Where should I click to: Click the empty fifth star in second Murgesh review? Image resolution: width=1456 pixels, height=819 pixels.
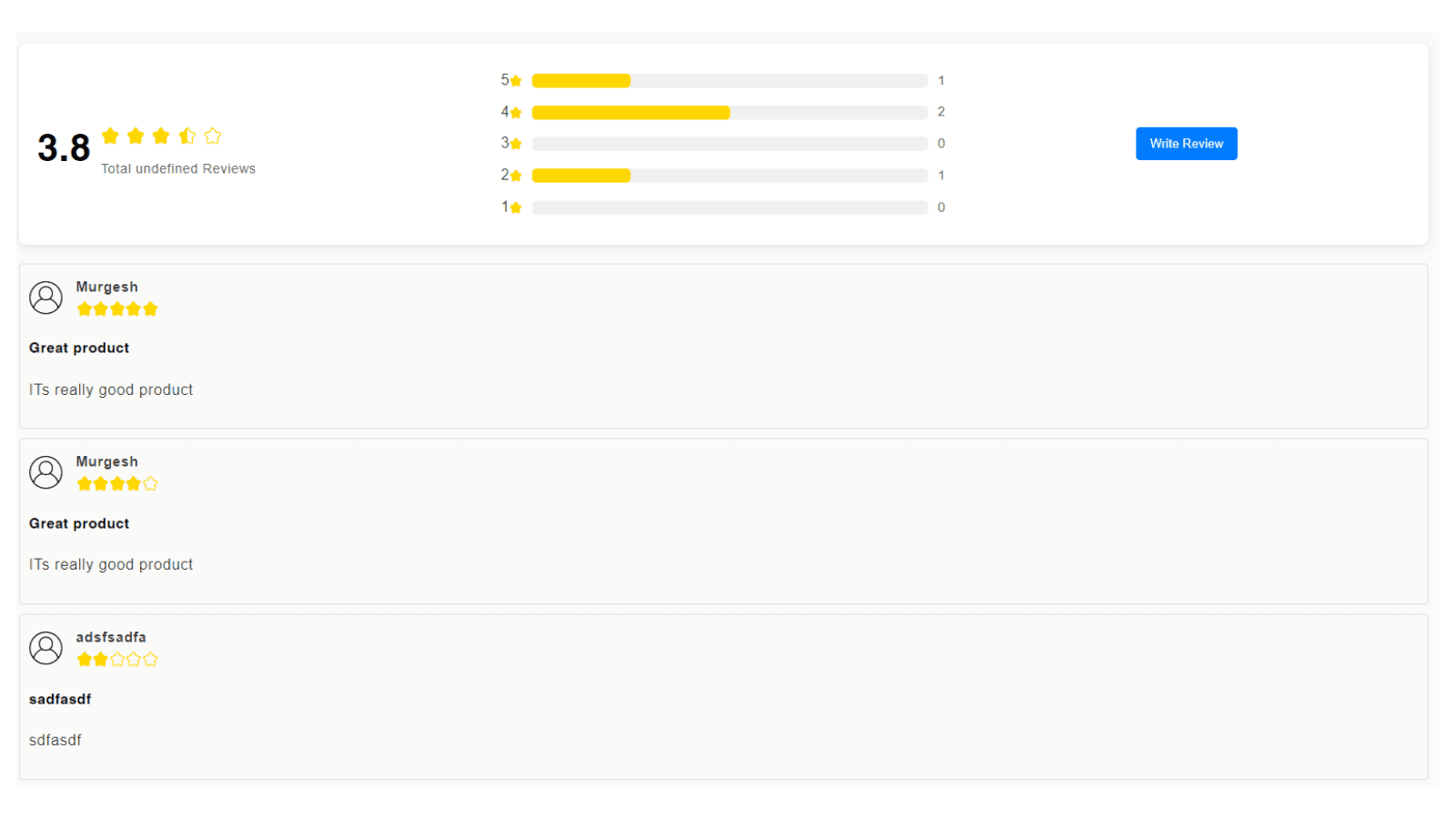point(151,484)
